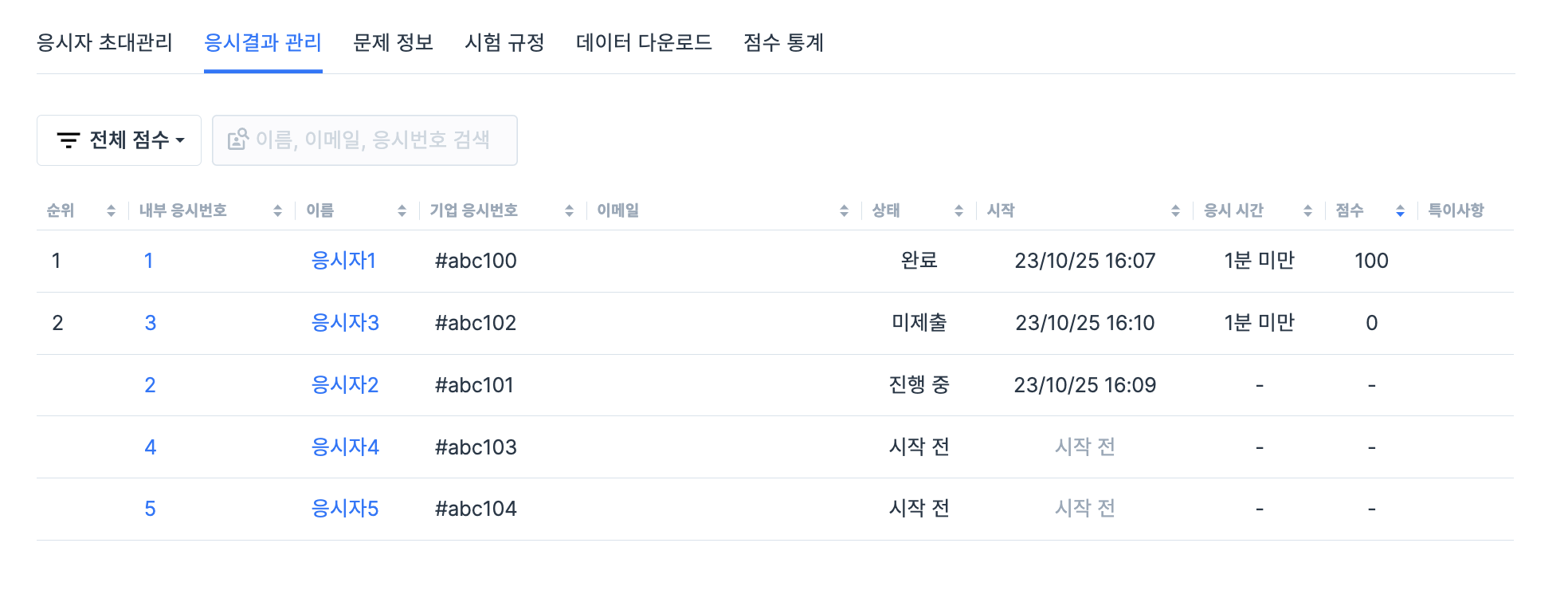Sort the 기업 응시번호 column via arrows
Screen dimensions: 1568x598
569,210
